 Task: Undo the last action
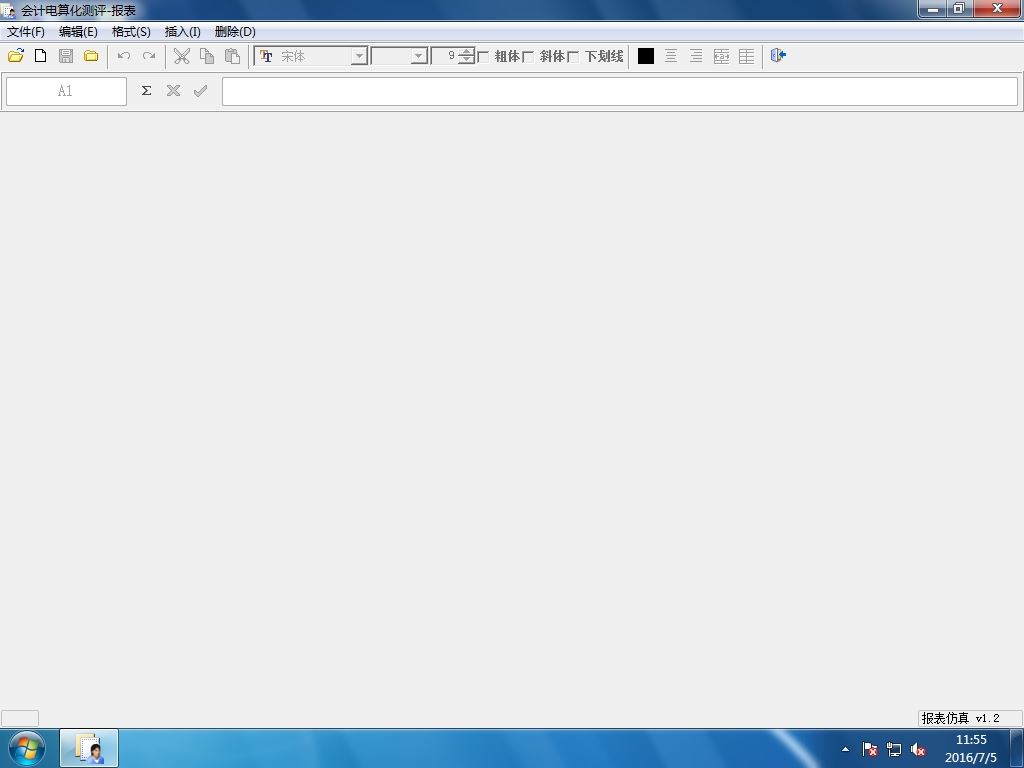pos(123,56)
